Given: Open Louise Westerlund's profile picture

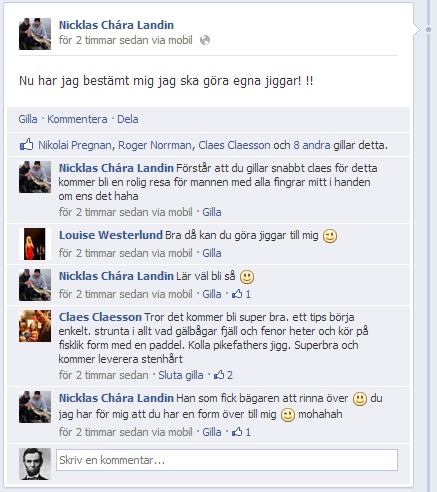Looking at the screenshot, I should (x=35, y=244).
